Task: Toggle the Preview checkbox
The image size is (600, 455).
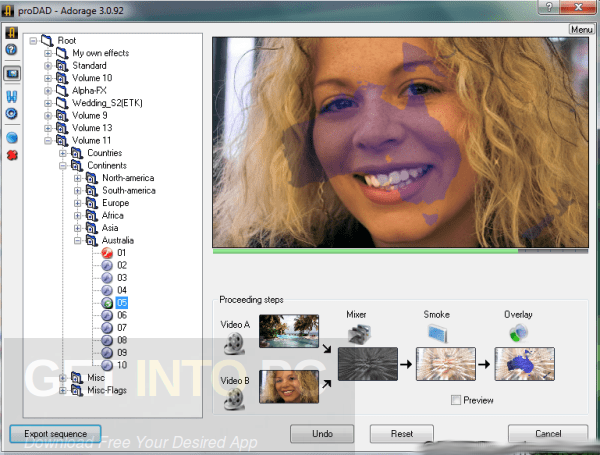Action: 455,400
